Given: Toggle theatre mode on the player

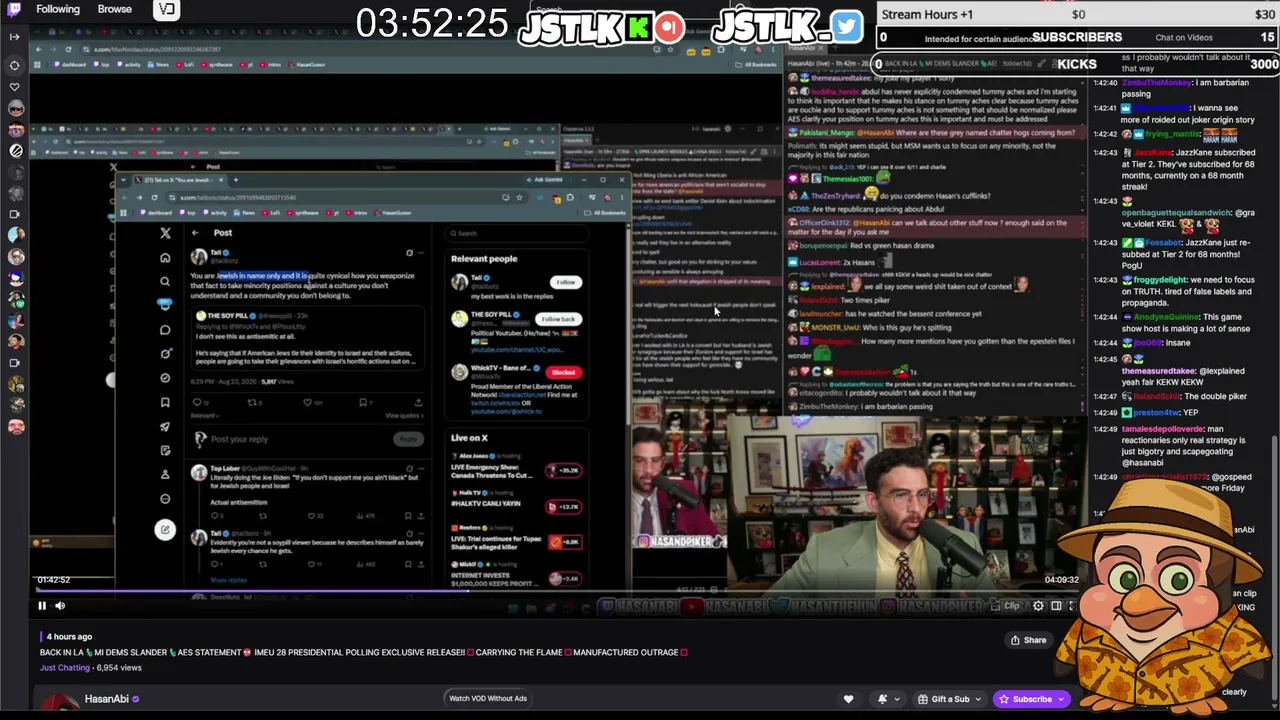Looking at the screenshot, I should (1056, 606).
